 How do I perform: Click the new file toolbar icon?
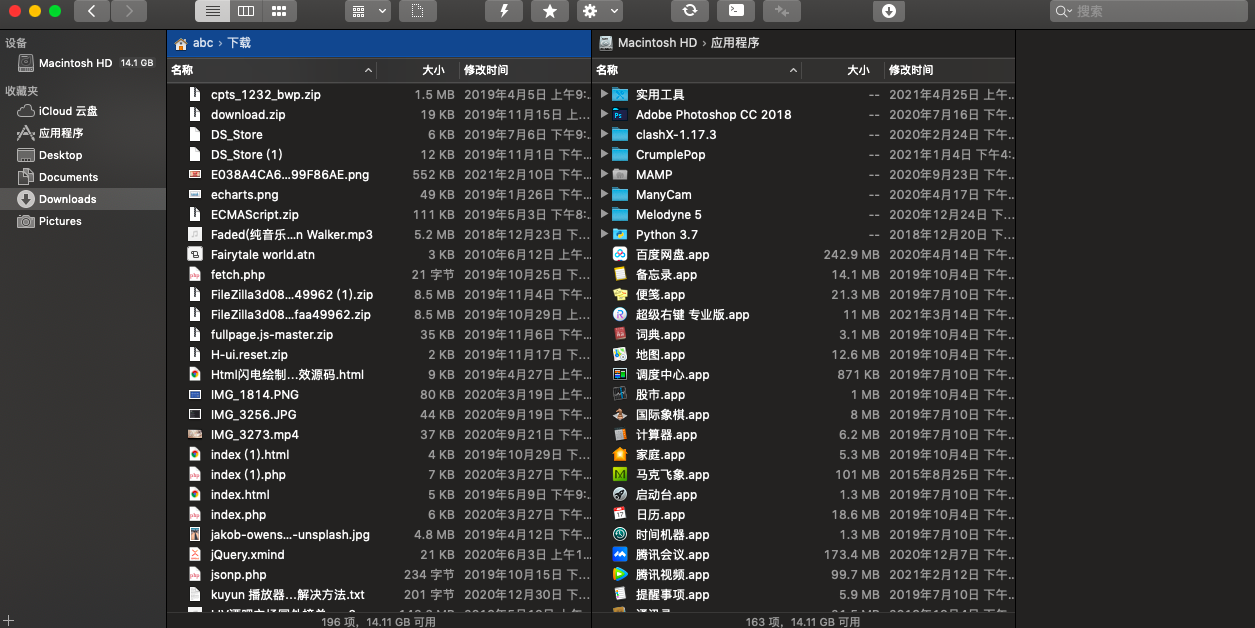click(x=418, y=11)
